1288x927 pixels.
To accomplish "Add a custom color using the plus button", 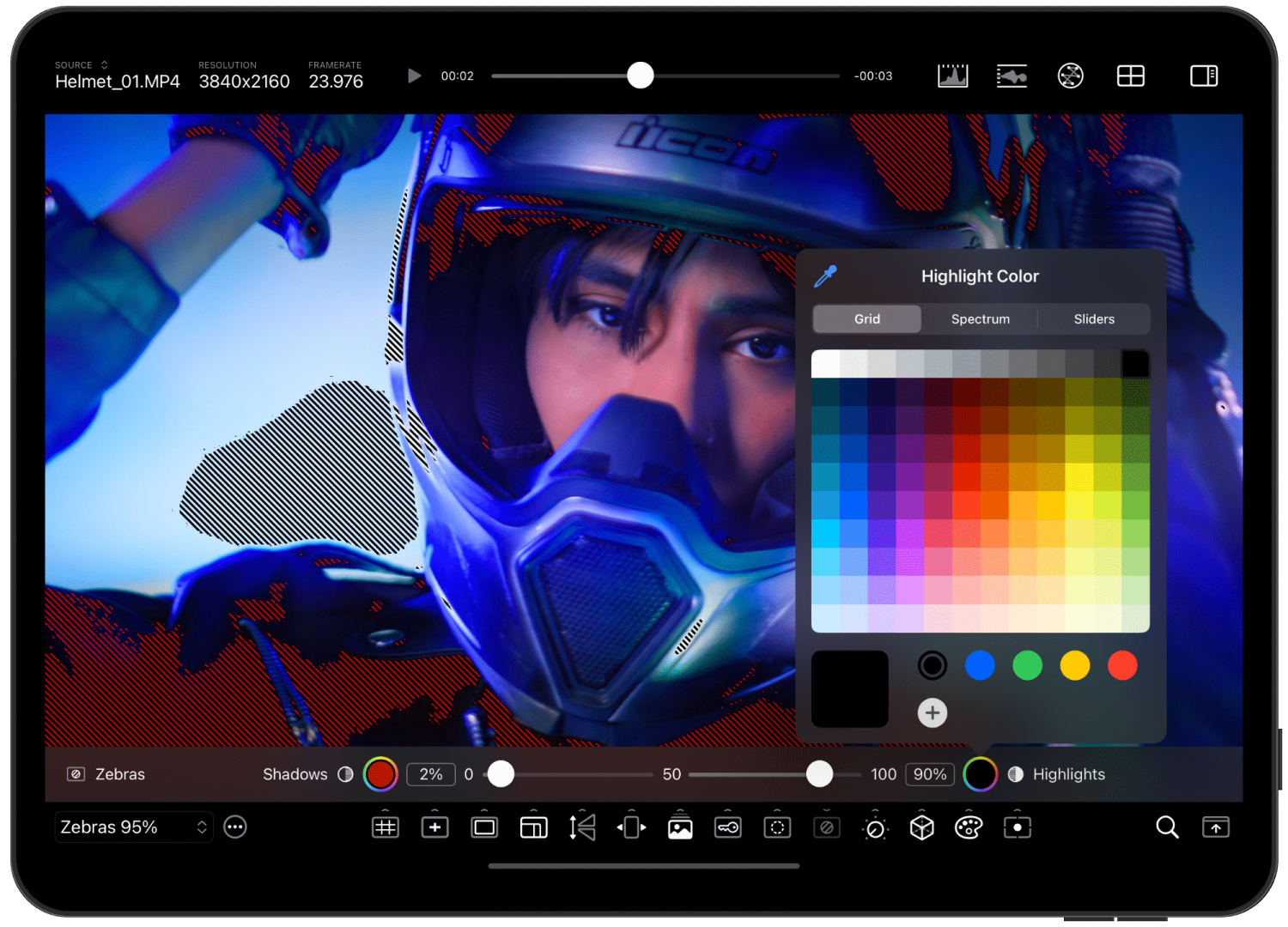I will coord(933,712).
